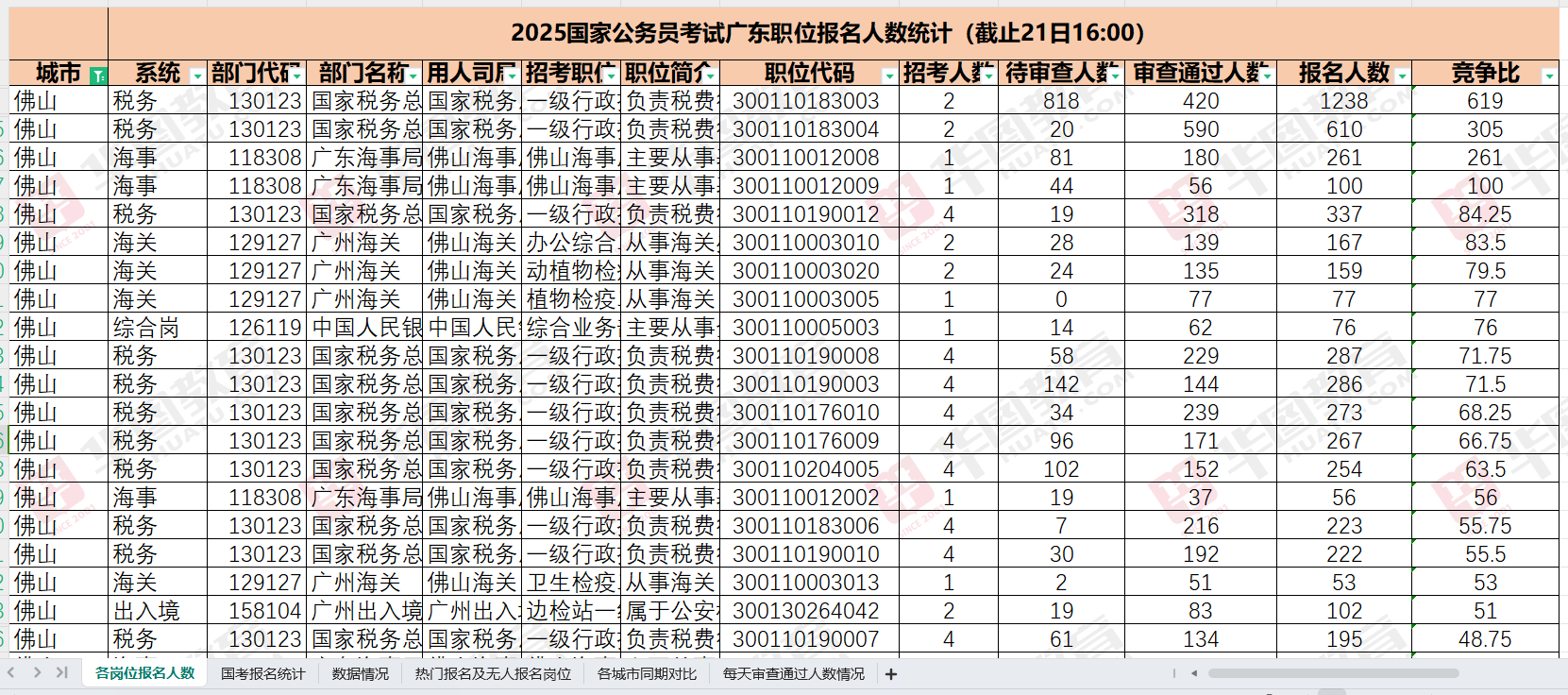Select the 竞争比 value 619
Image resolution: width=1568 pixels, height=695 pixels.
tap(1486, 101)
